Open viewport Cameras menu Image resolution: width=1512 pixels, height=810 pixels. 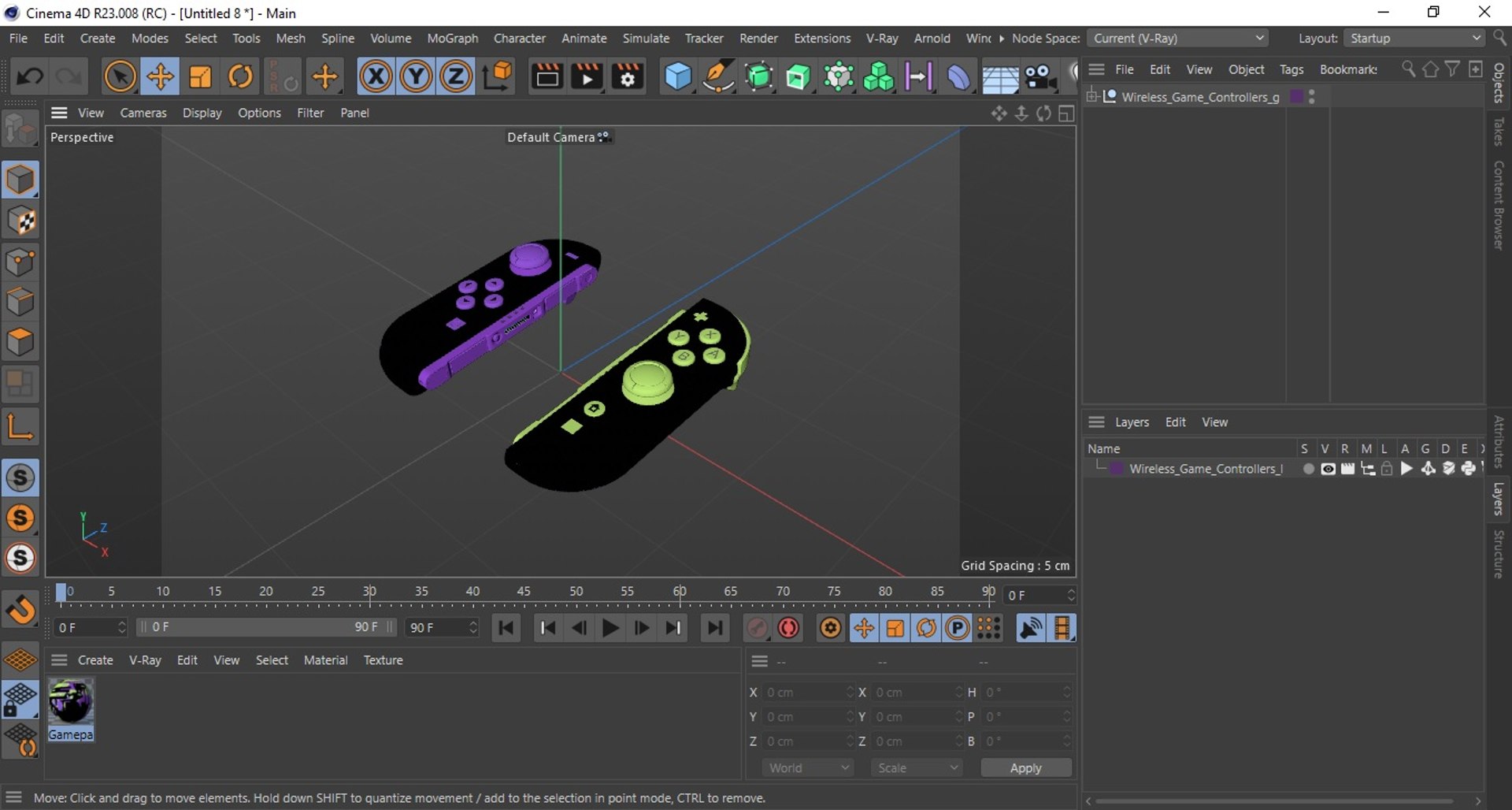coord(143,113)
